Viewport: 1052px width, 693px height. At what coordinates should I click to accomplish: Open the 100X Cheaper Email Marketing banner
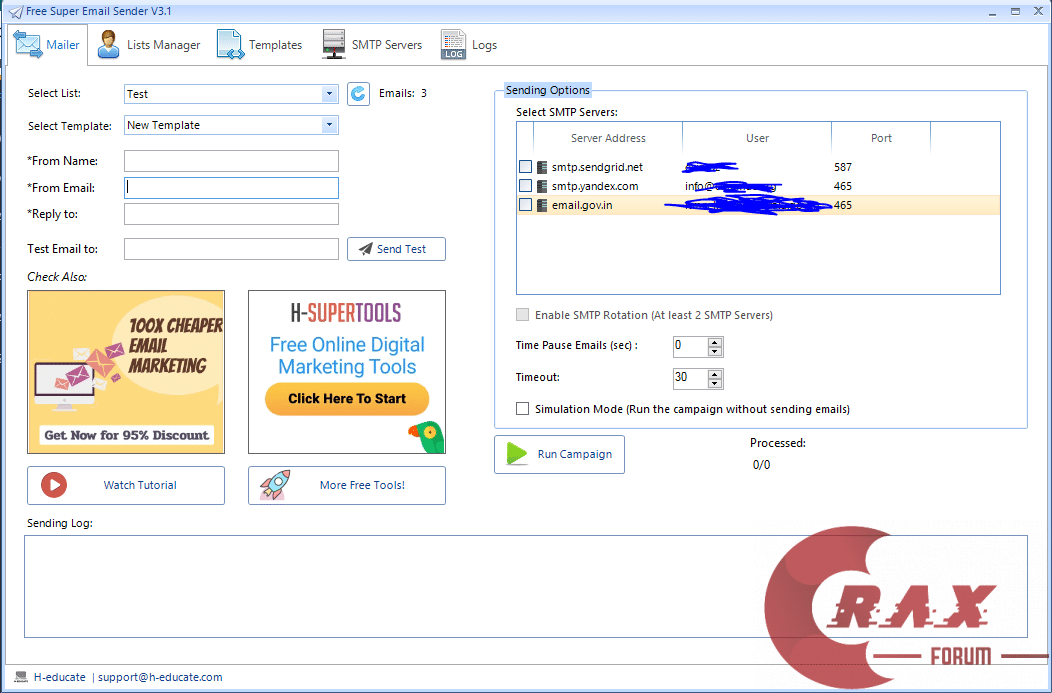click(x=126, y=372)
